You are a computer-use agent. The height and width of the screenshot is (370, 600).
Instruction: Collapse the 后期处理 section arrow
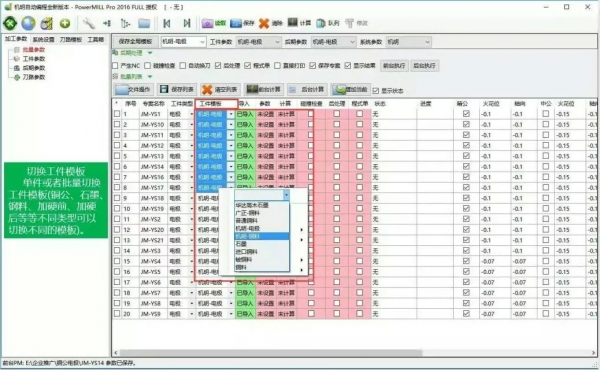[150, 53]
